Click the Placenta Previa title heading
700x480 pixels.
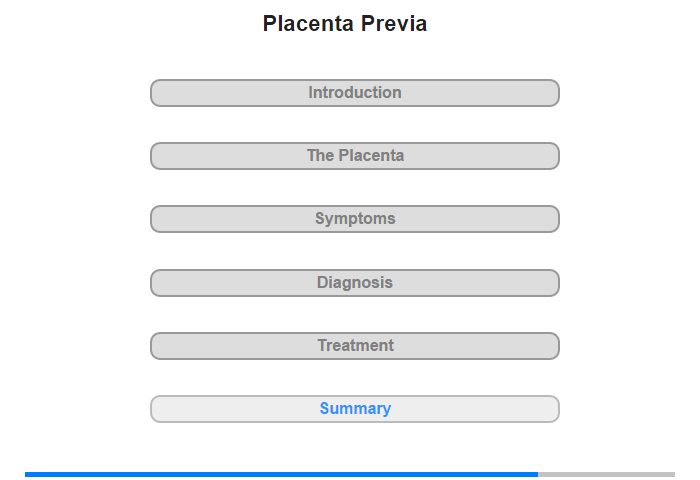(345, 24)
